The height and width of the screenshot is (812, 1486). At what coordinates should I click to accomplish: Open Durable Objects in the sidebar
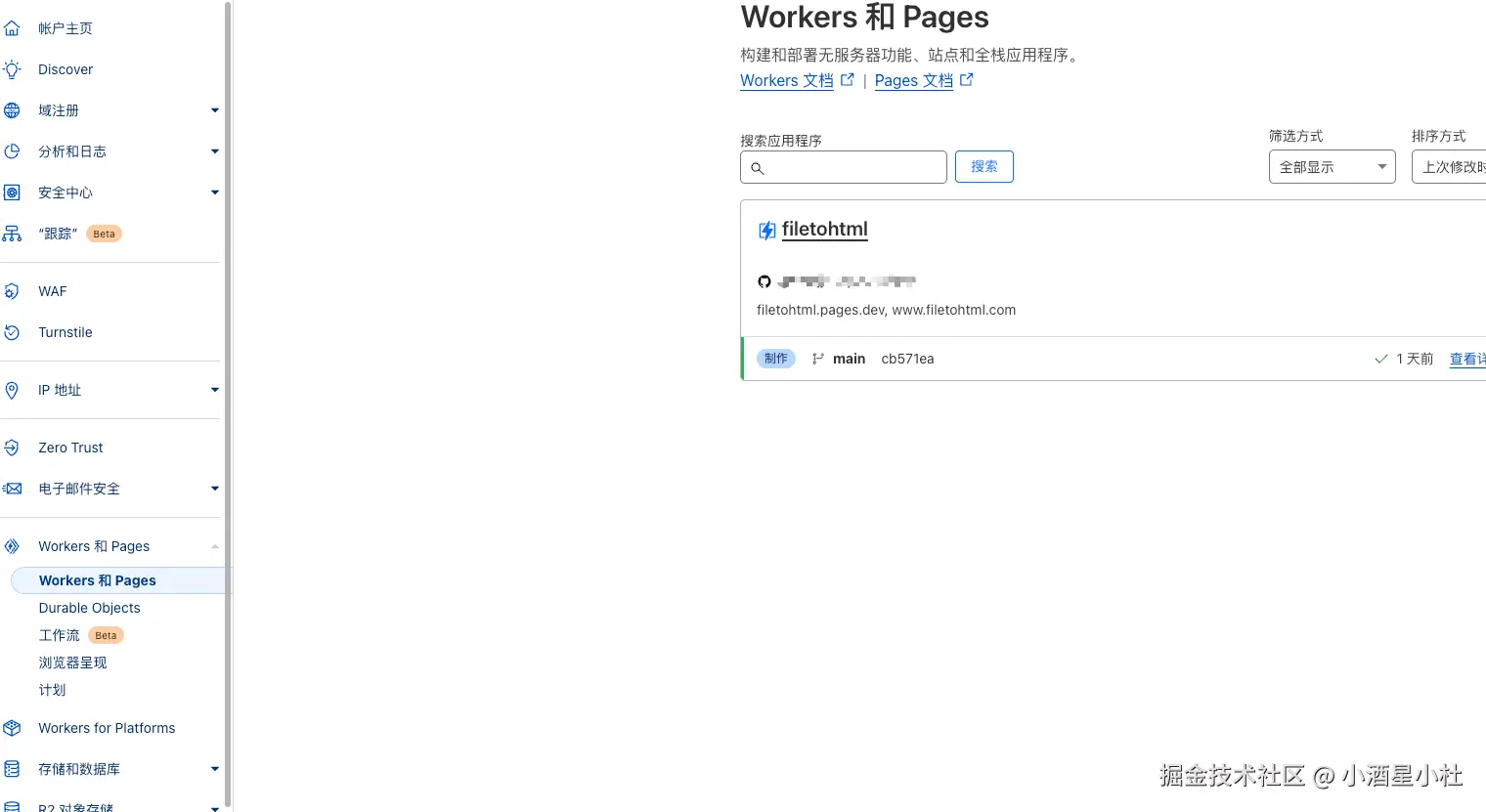pyautogui.click(x=90, y=608)
